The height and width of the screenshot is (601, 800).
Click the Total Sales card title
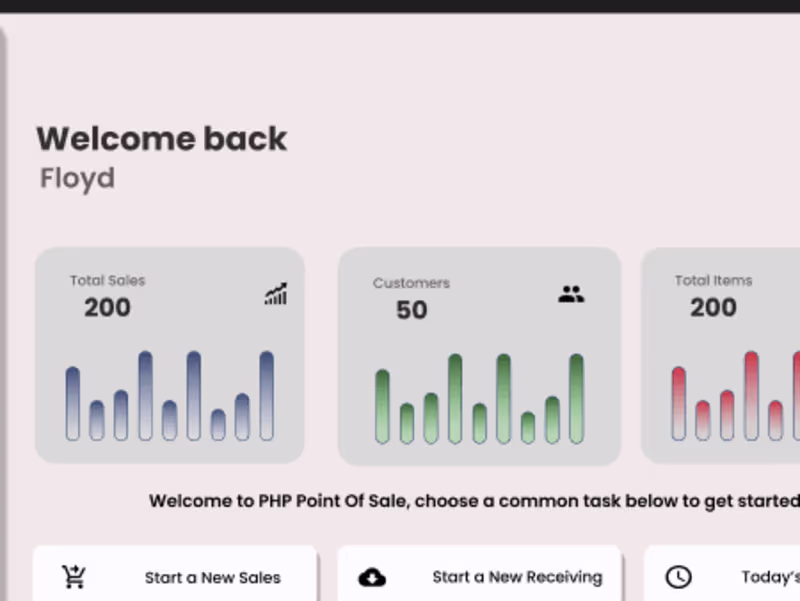(107, 281)
